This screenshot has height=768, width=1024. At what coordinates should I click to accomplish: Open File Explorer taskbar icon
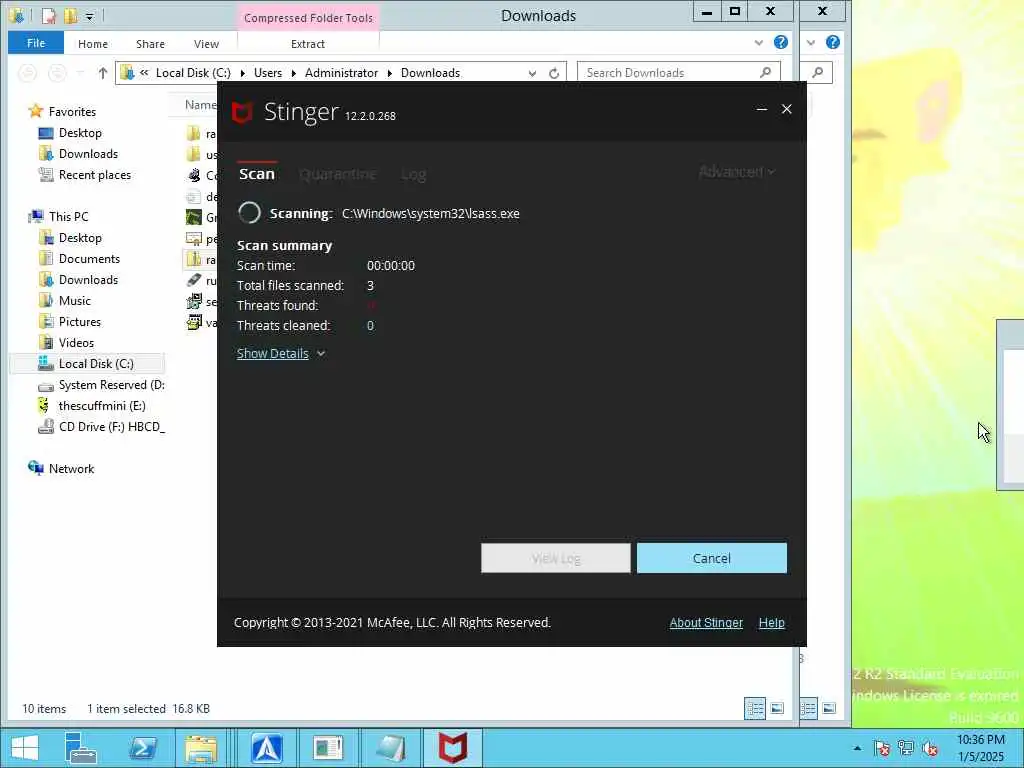pyautogui.click(x=200, y=748)
